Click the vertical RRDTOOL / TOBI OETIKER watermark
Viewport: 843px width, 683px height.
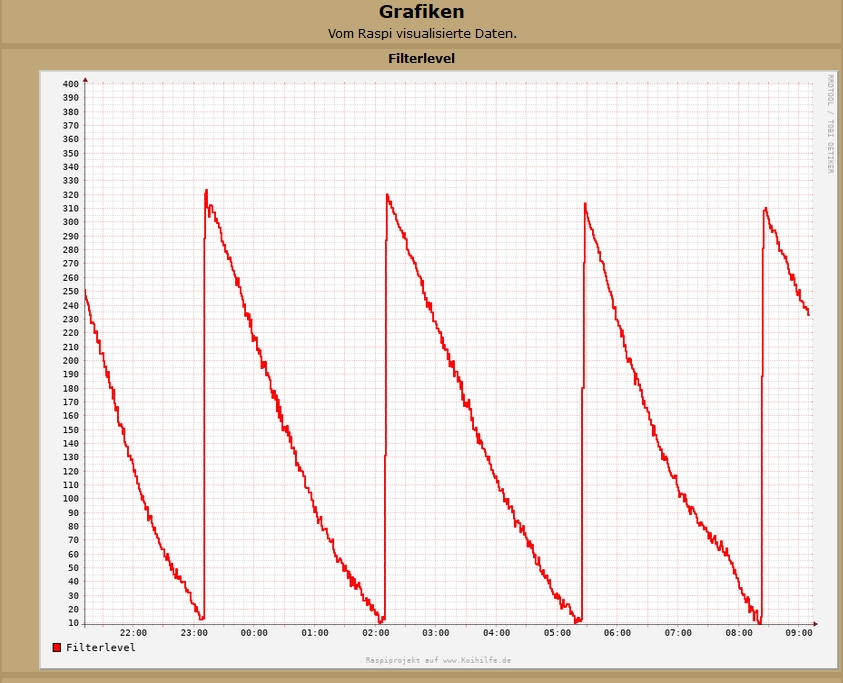pyautogui.click(x=829, y=123)
